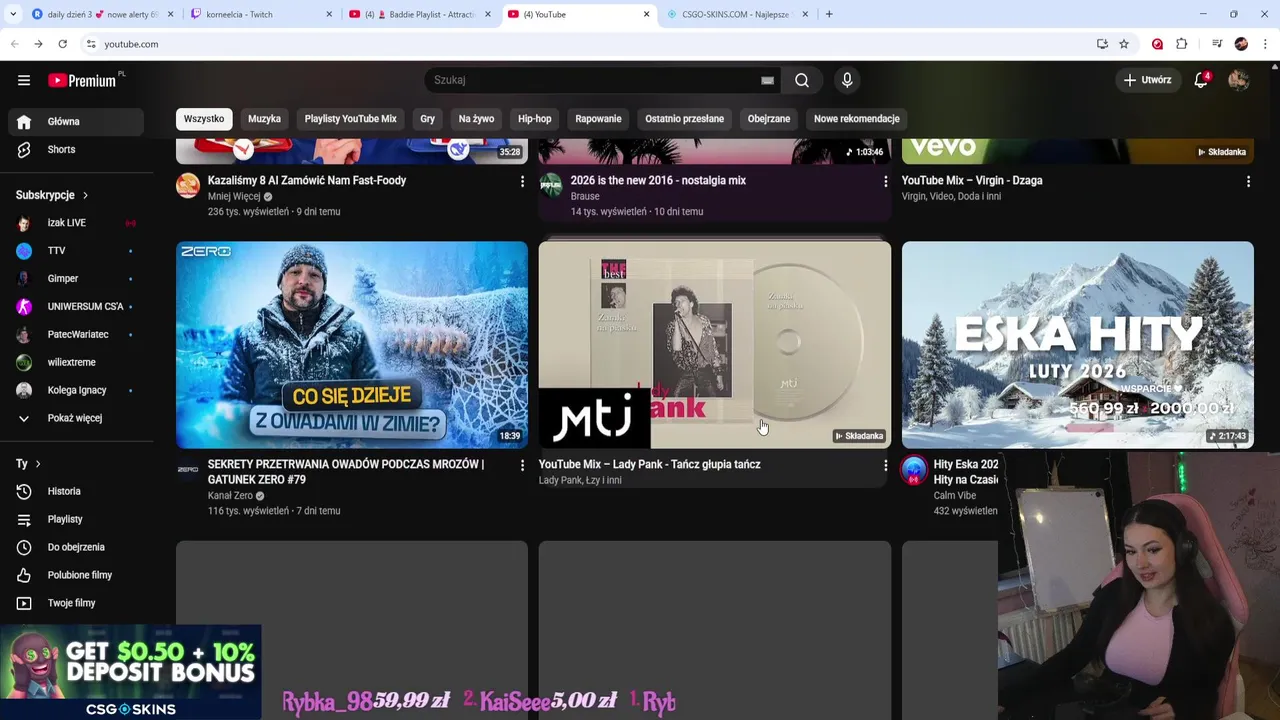Viewport: 1280px width, 720px height.
Task: Bookmark this page with star icon
Action: pos(1124,44)
